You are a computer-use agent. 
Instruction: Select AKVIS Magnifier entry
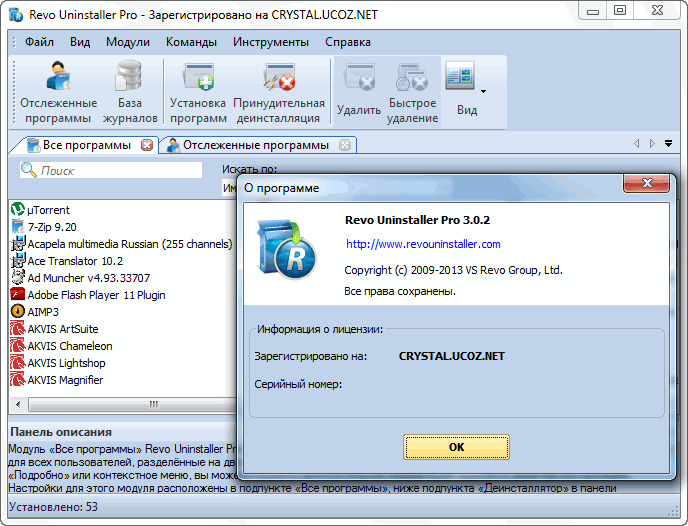tap(65, 380)
